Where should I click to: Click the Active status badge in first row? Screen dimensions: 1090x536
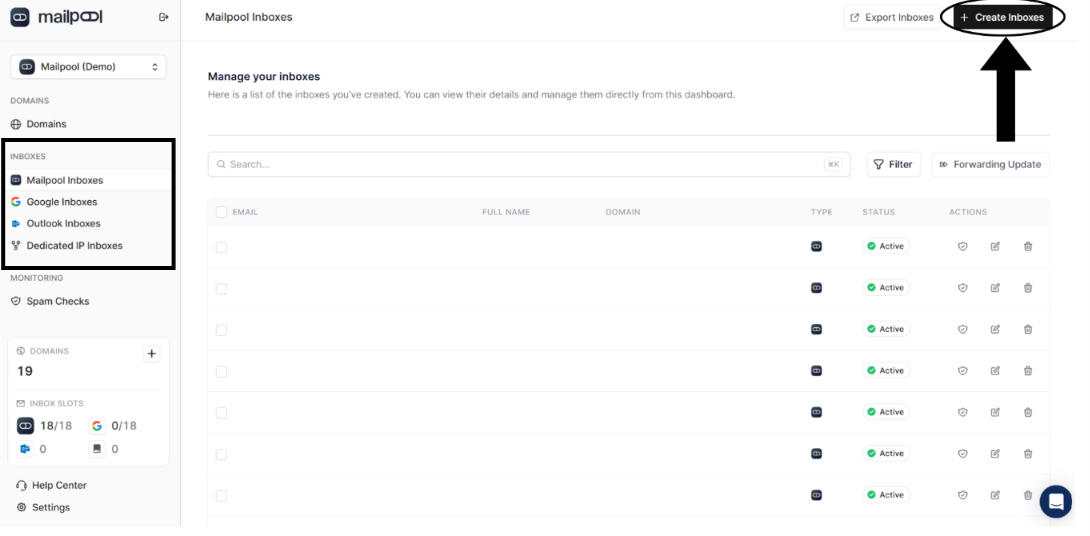pos(886,246)
